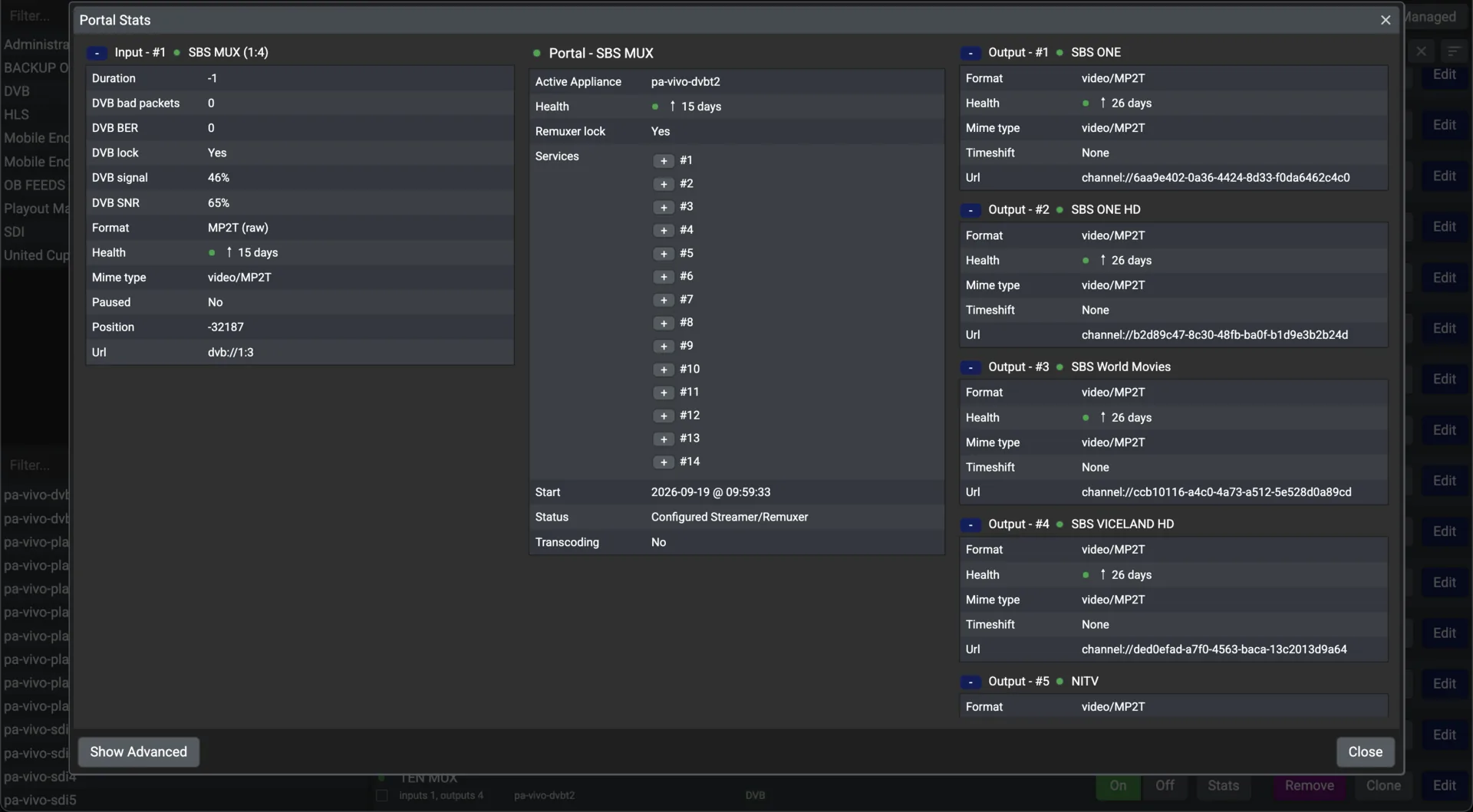
Task: Click the Start timestamp 2026-09-19 value
Action: (x=710, y=492)
